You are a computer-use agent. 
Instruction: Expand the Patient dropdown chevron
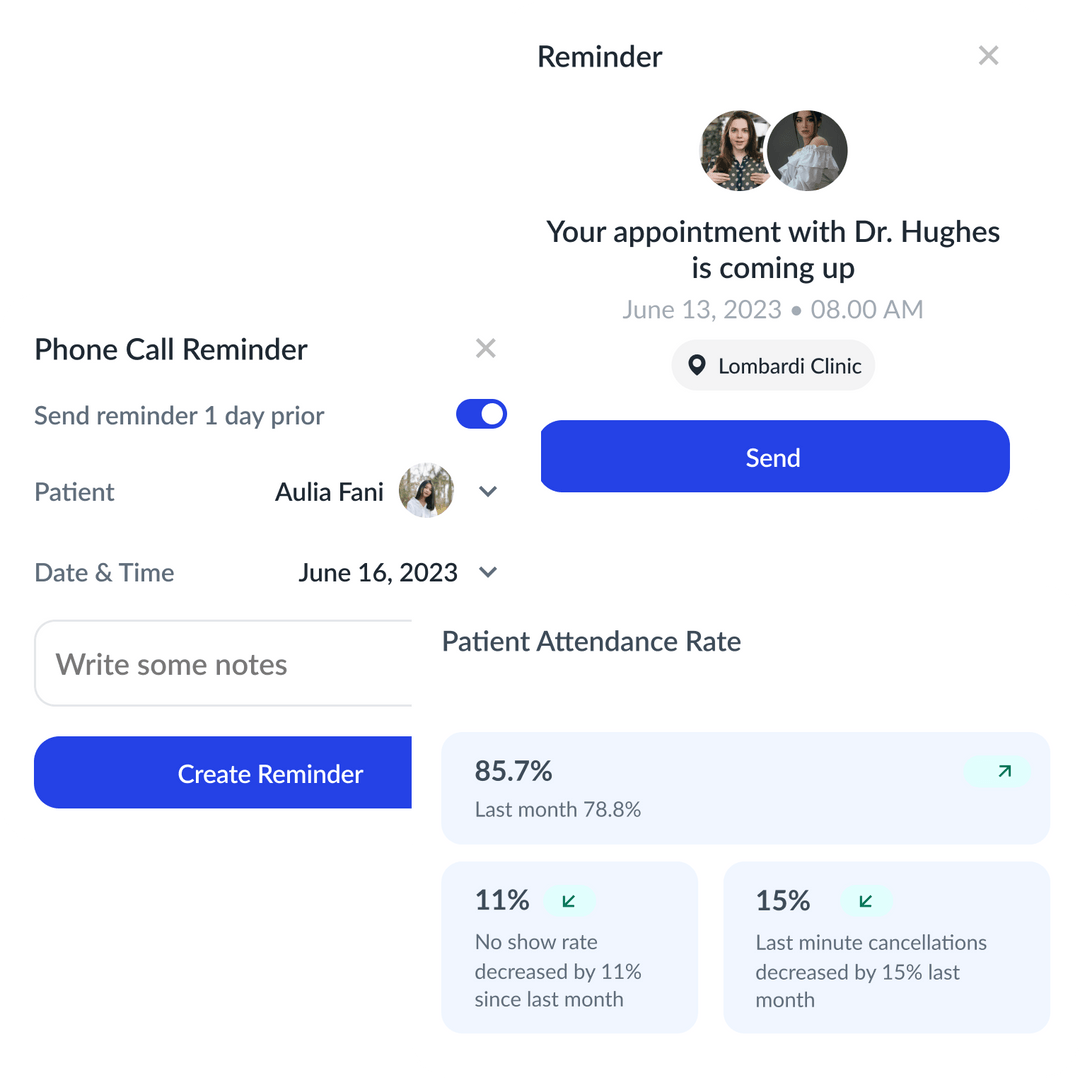(x=488, y=491)
